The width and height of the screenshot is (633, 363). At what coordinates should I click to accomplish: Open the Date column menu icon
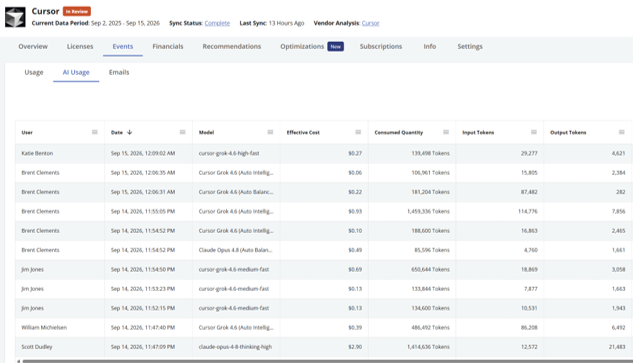point(182,132)
